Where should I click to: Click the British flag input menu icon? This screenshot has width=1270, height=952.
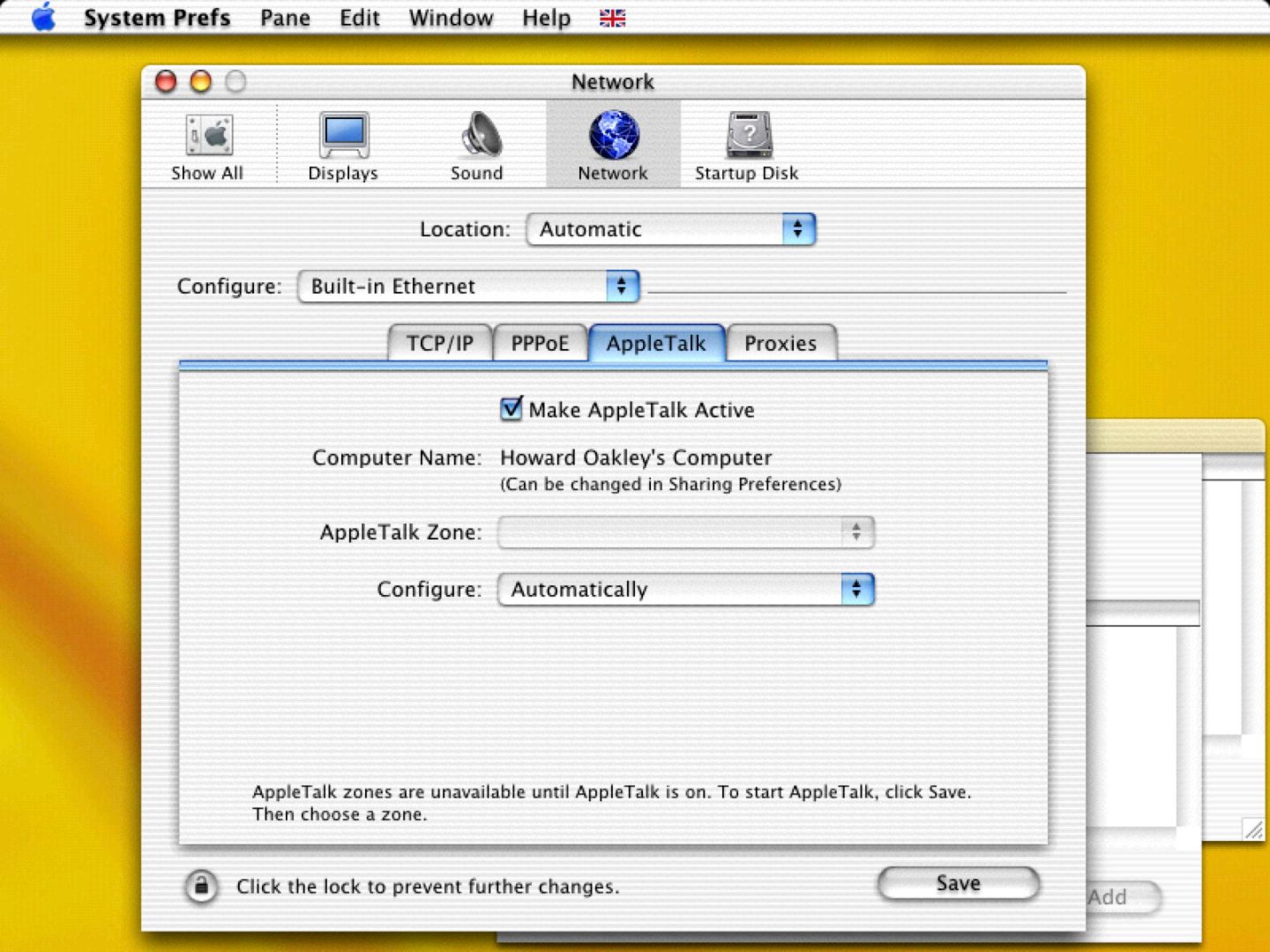[612, 18]
